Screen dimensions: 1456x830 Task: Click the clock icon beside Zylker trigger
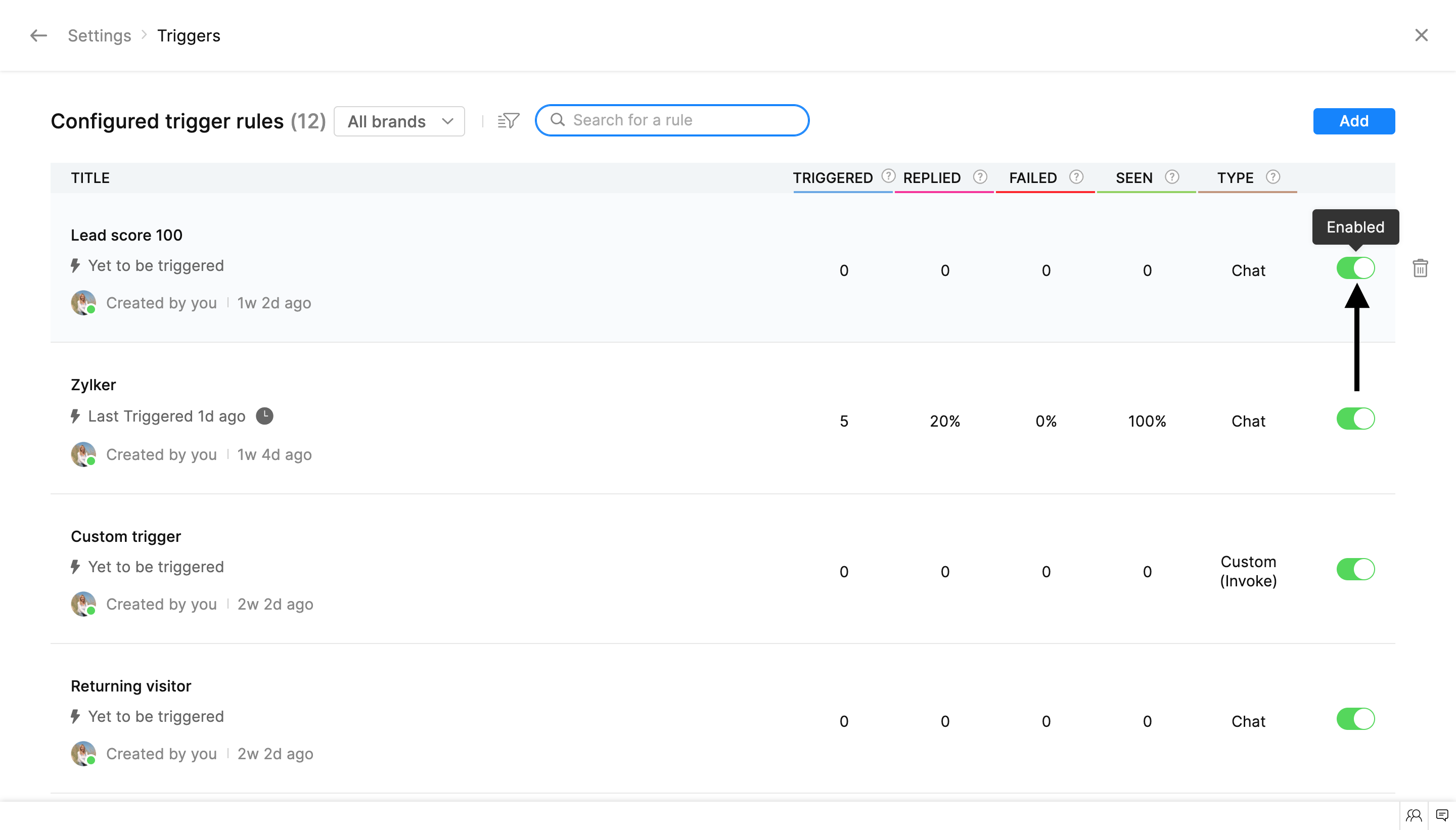coord(264,416)
